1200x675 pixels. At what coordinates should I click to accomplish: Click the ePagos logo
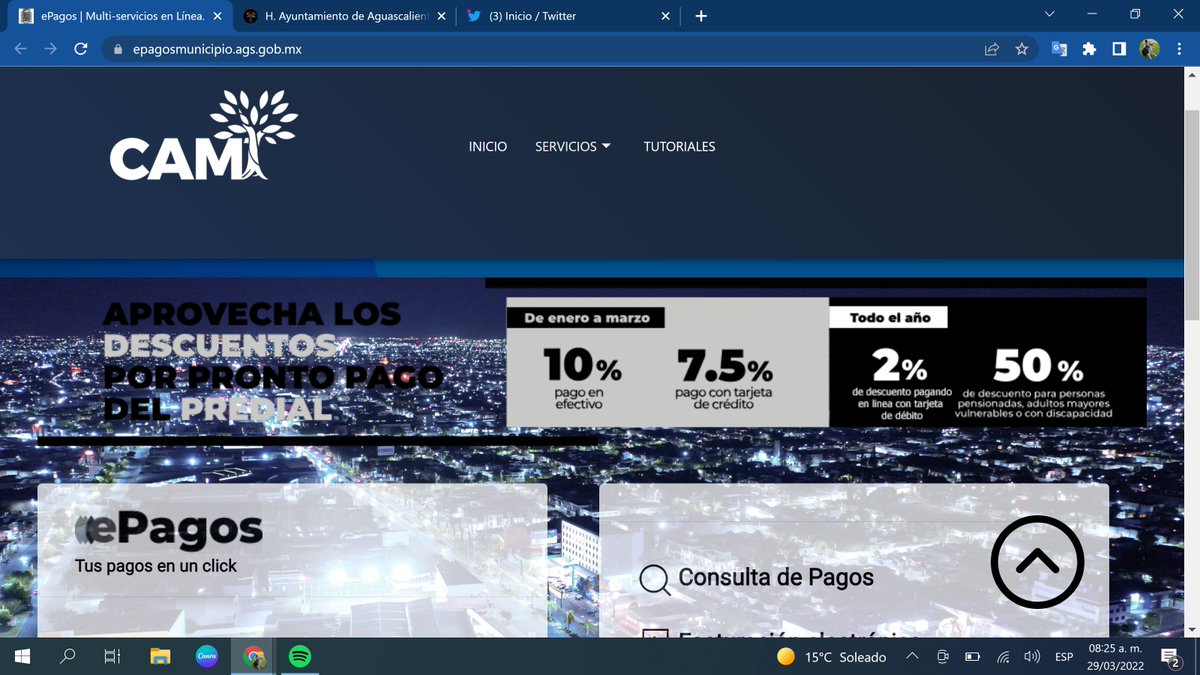coord(170,529)
